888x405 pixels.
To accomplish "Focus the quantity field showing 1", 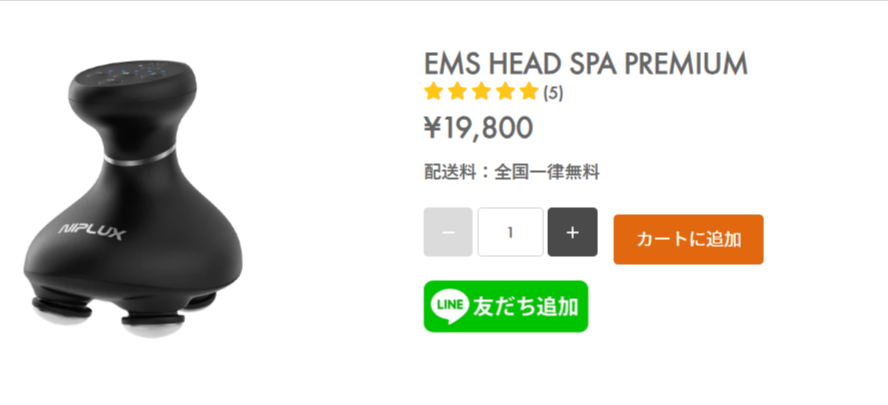I will coord(510,232).
